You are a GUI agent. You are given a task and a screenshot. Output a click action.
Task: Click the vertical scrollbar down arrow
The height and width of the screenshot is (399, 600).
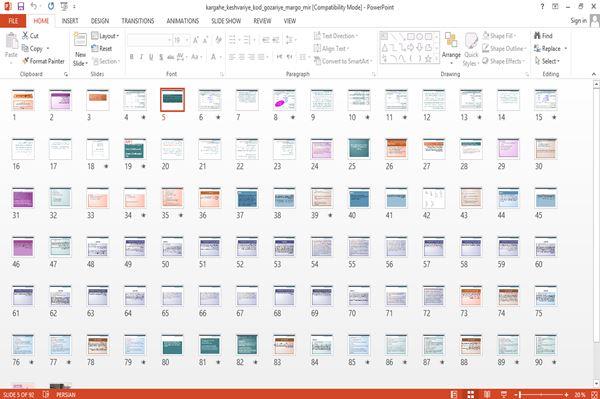[596, 383]
